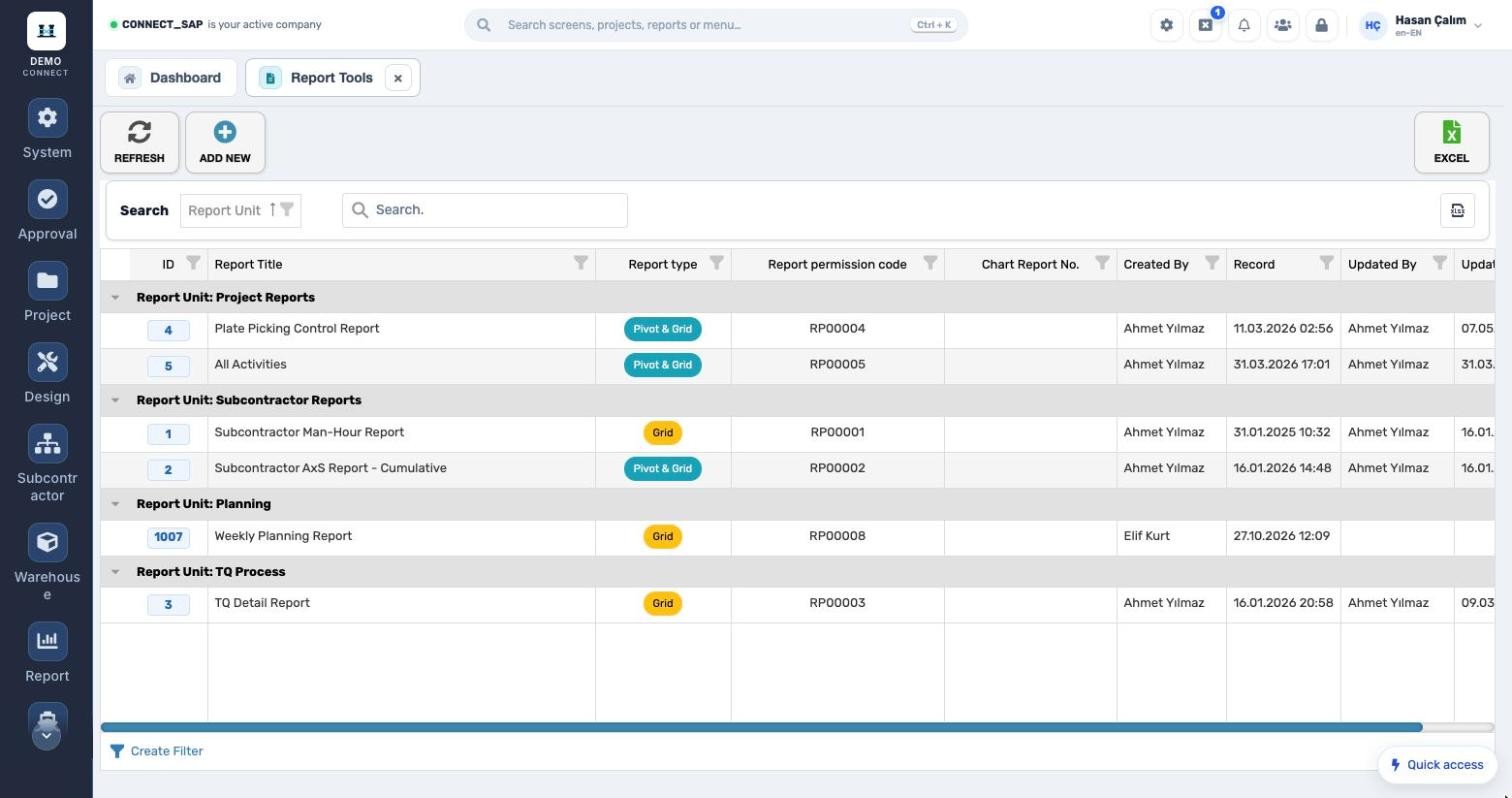The image size is (1512, 798).
Task: Filter the Report Title column
Action: [580, 263]
